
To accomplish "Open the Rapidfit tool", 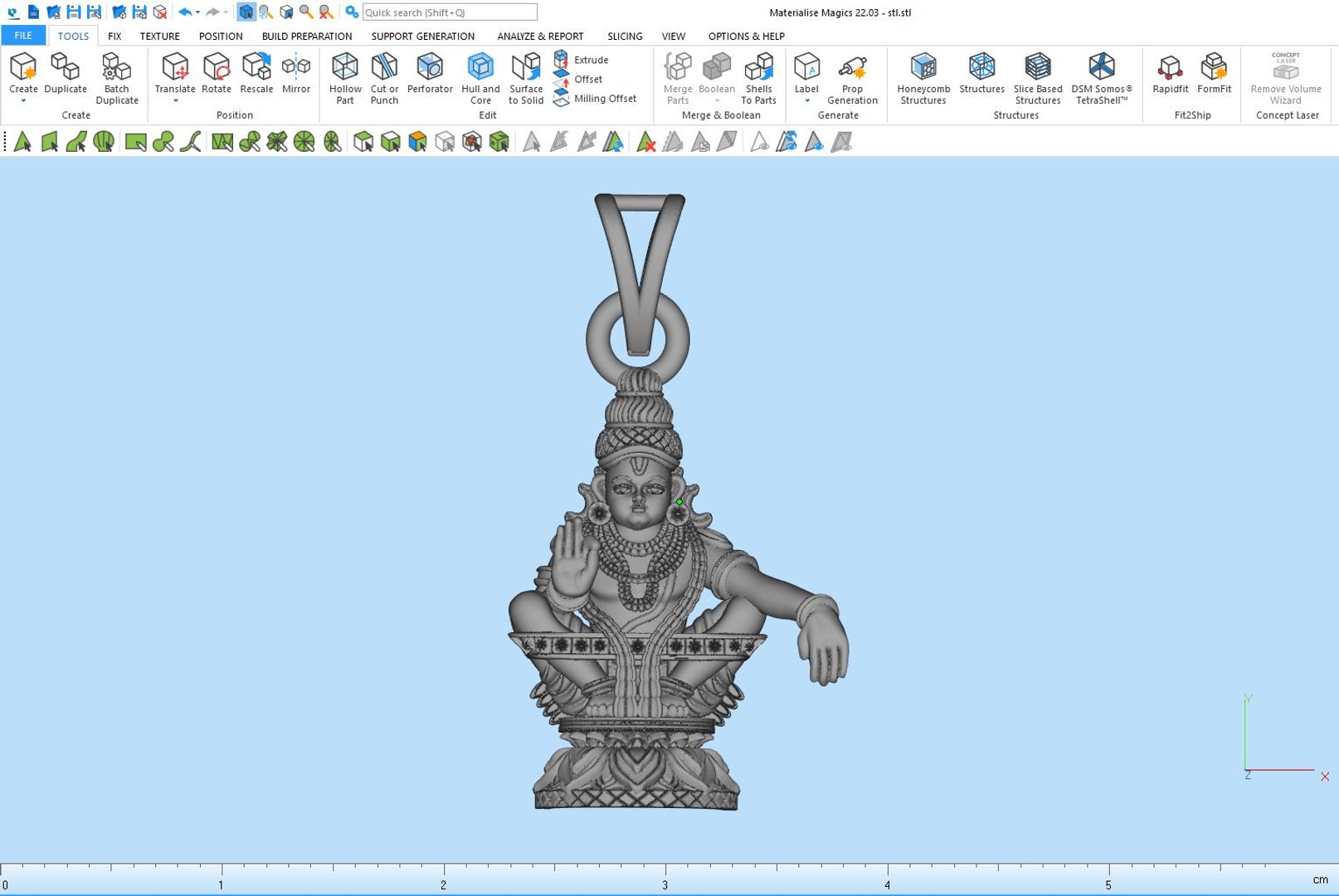I will coord(1170,73).
